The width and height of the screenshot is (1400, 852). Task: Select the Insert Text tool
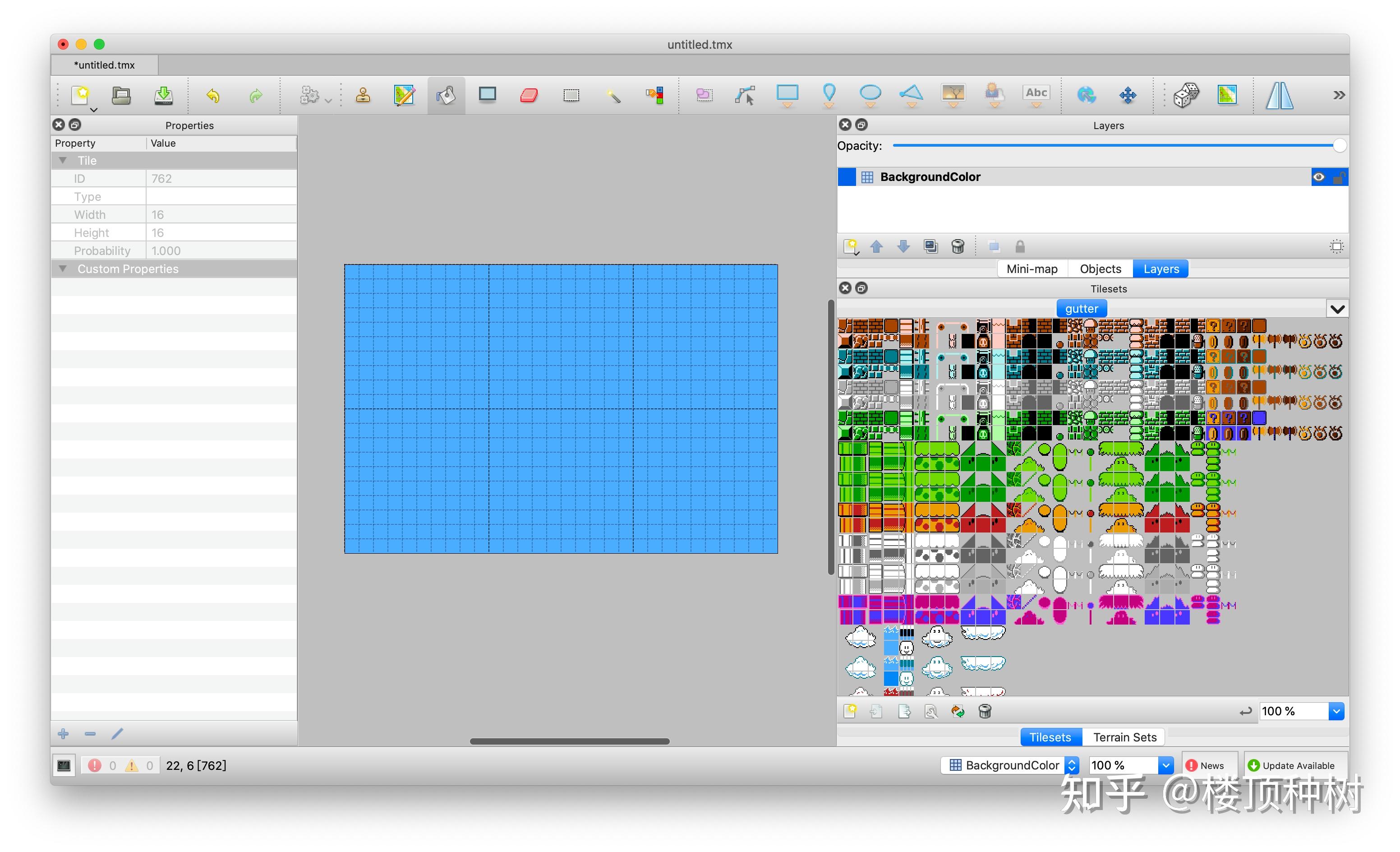pyautogui.click(x=1036, y=93)
